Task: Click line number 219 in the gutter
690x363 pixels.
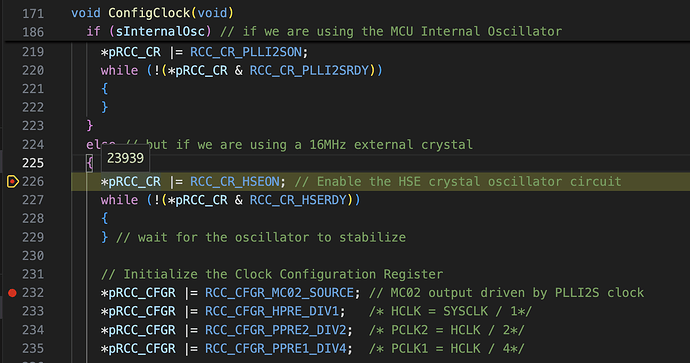Action: tap(33, 52)
